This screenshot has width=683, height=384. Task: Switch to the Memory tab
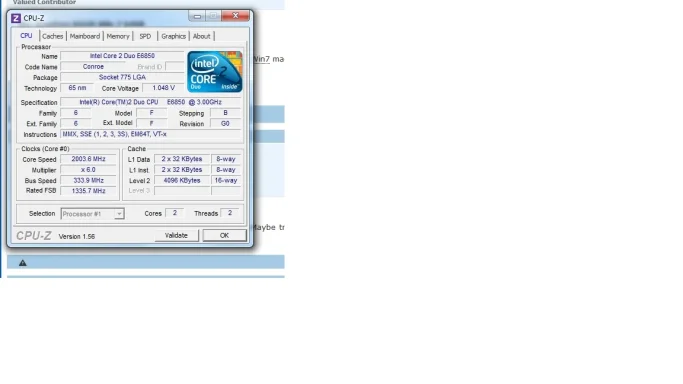118,36
